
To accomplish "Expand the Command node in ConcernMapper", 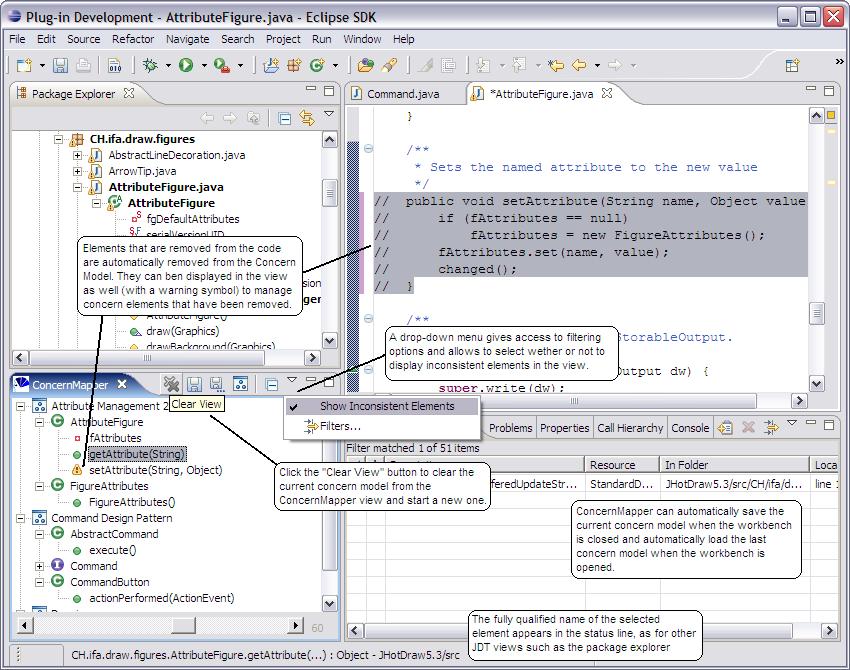I will tap(39, 566).
